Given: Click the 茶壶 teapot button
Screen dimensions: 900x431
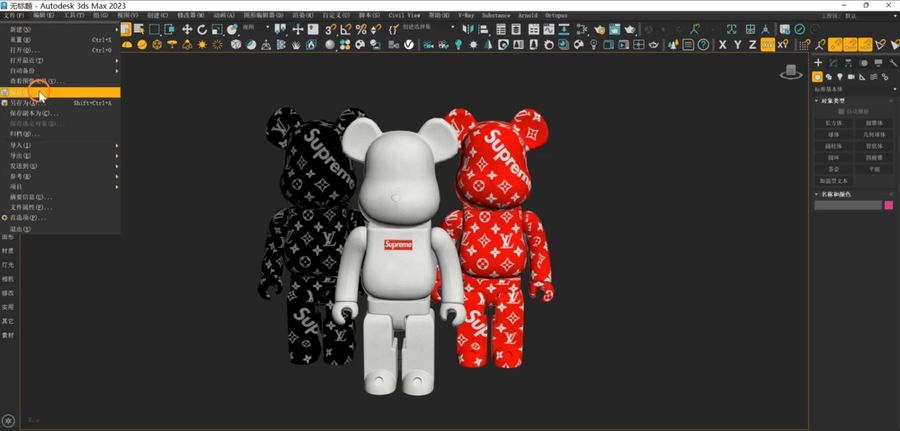Looking at the screenshot, I should click(834, 169).
